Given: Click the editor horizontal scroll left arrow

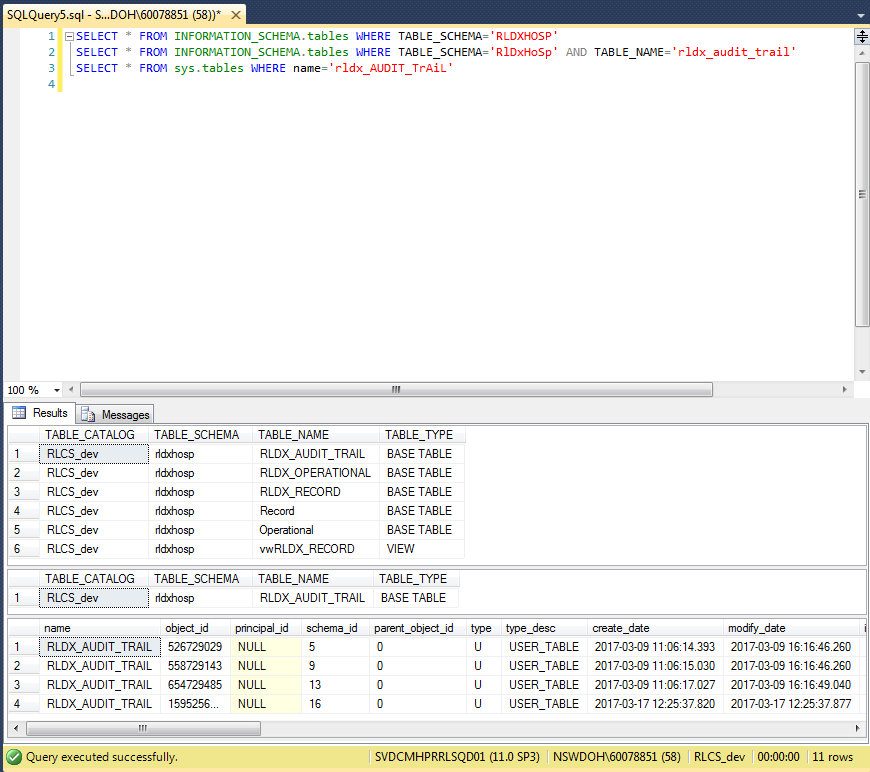Looking at the screenshot, I should [x=73, y=390].
